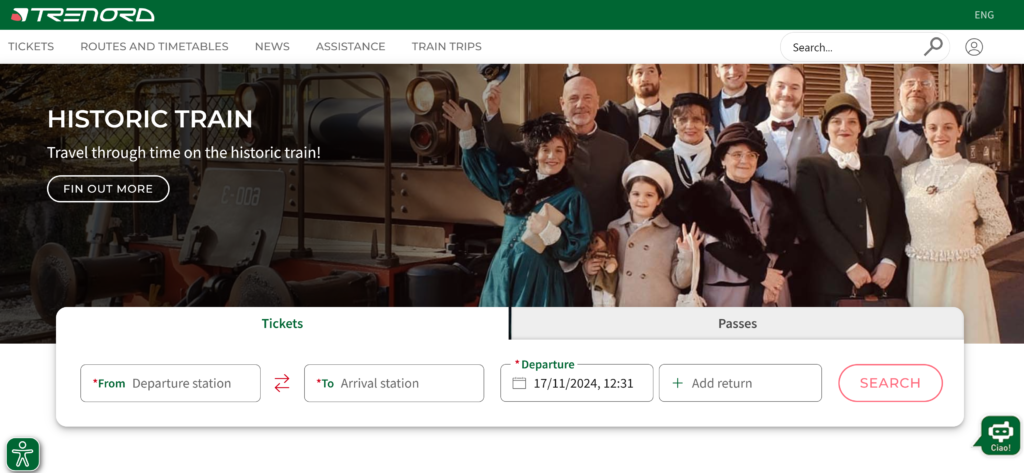Click the Fin Out More button

point(108,189)
